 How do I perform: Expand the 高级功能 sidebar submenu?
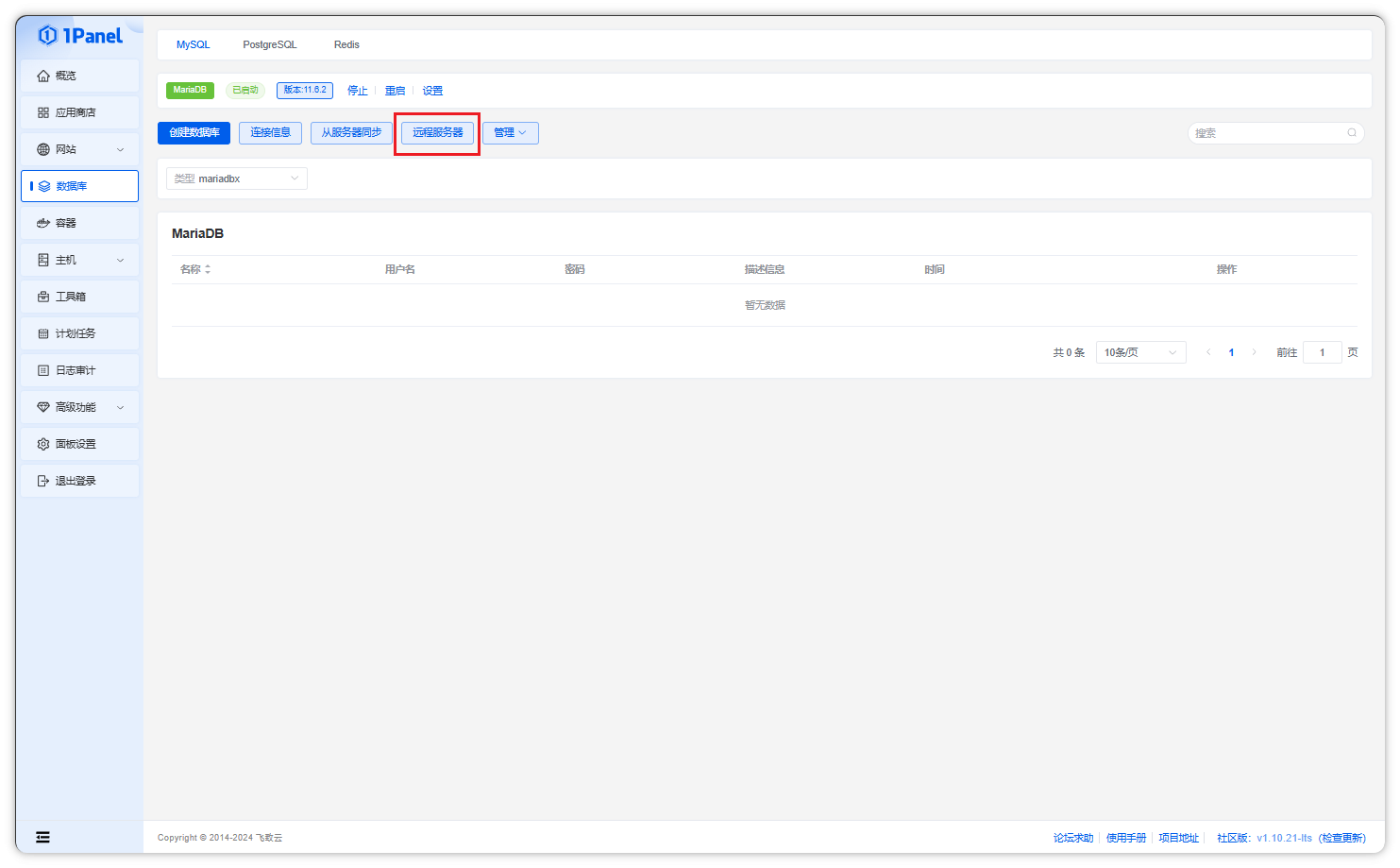(x=120, y=407)
